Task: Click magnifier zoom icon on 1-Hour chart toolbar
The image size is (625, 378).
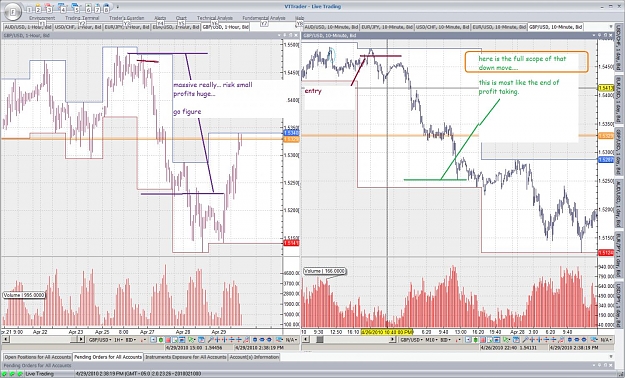Action: (x=211, y=340)
